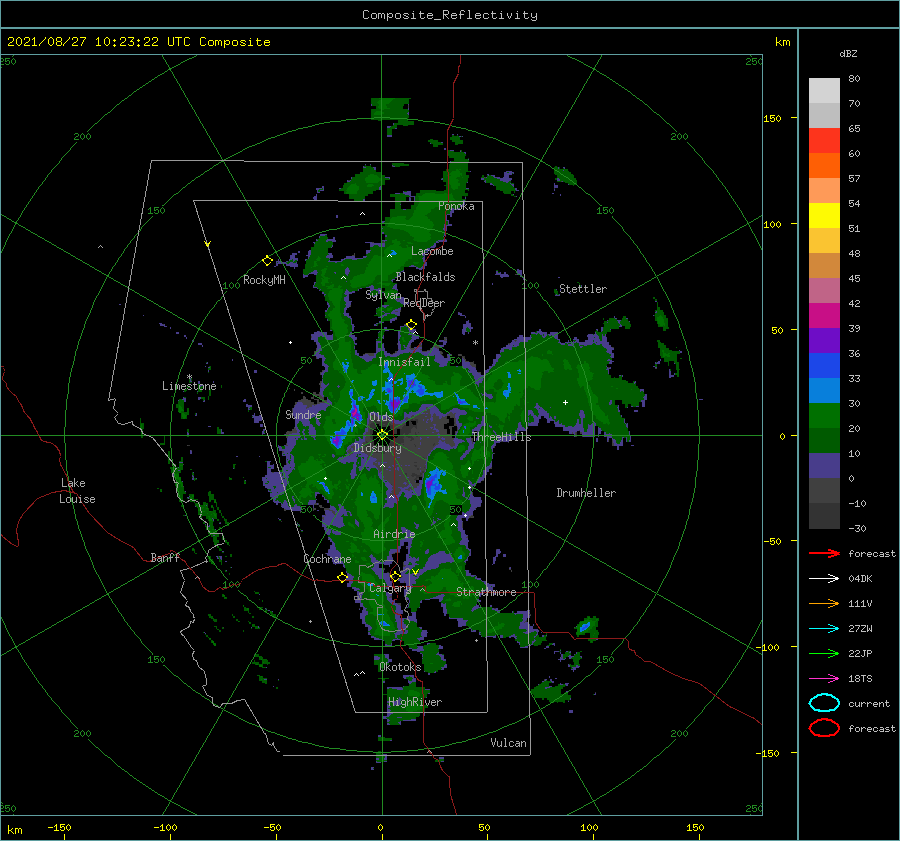Click the Sundre town label

[x=303, y=414]
